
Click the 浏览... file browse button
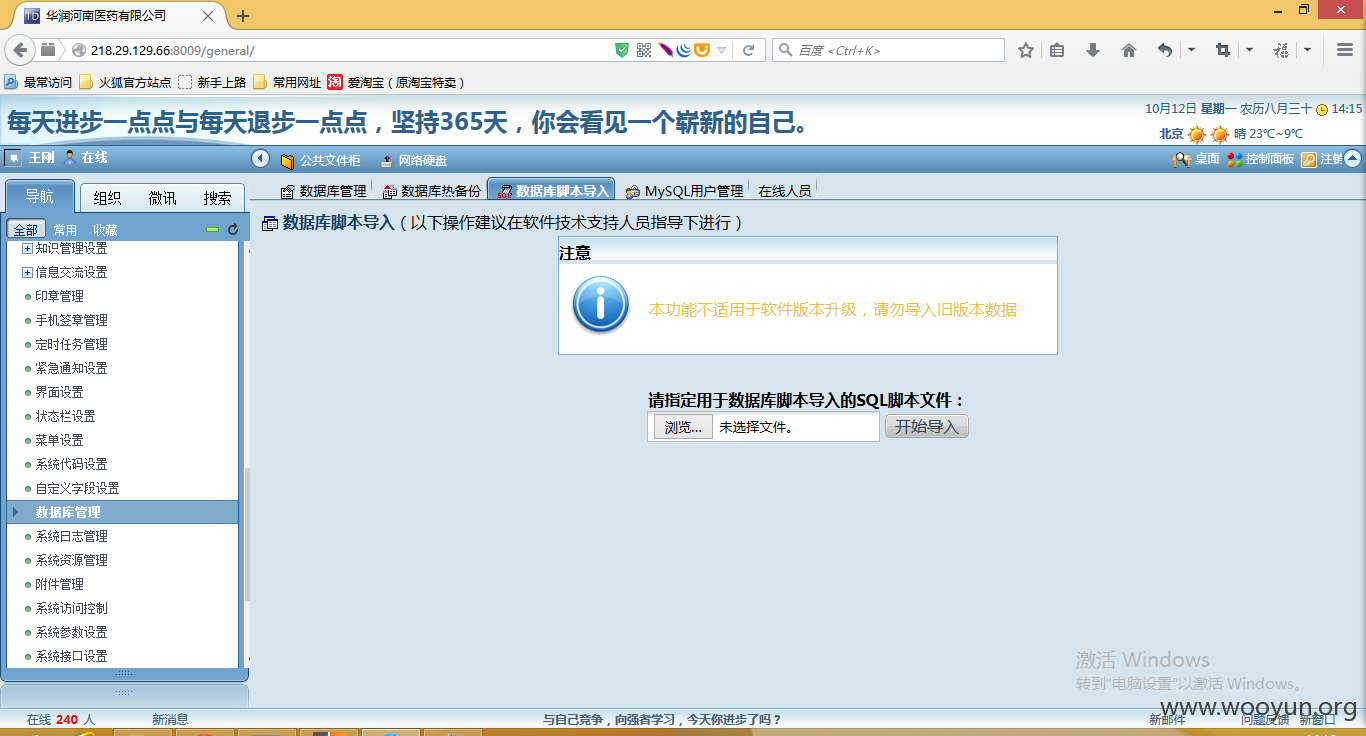[683, 427]
